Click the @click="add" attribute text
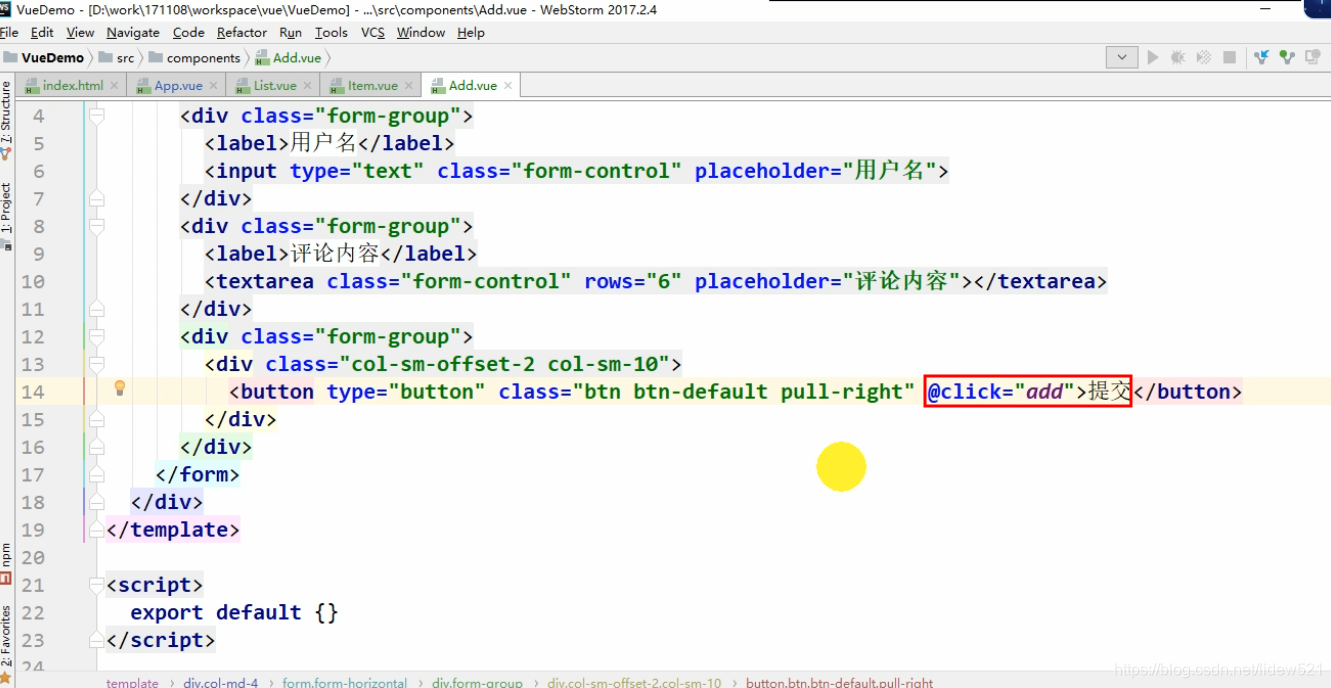 [x=1001, y=392]
